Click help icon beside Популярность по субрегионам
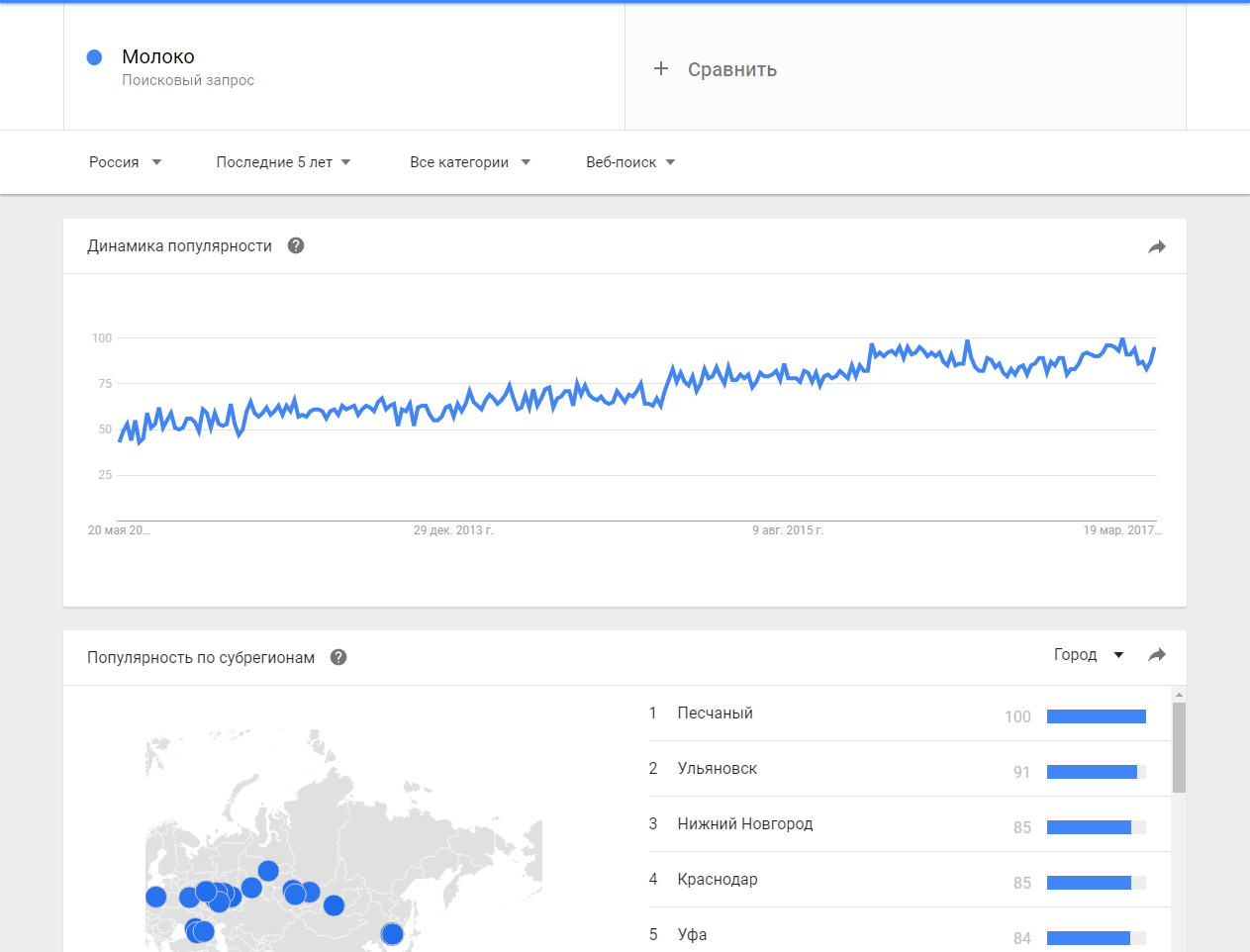Image resolution: width=1250 pixels, height=952 pixels. pos(338,657)
